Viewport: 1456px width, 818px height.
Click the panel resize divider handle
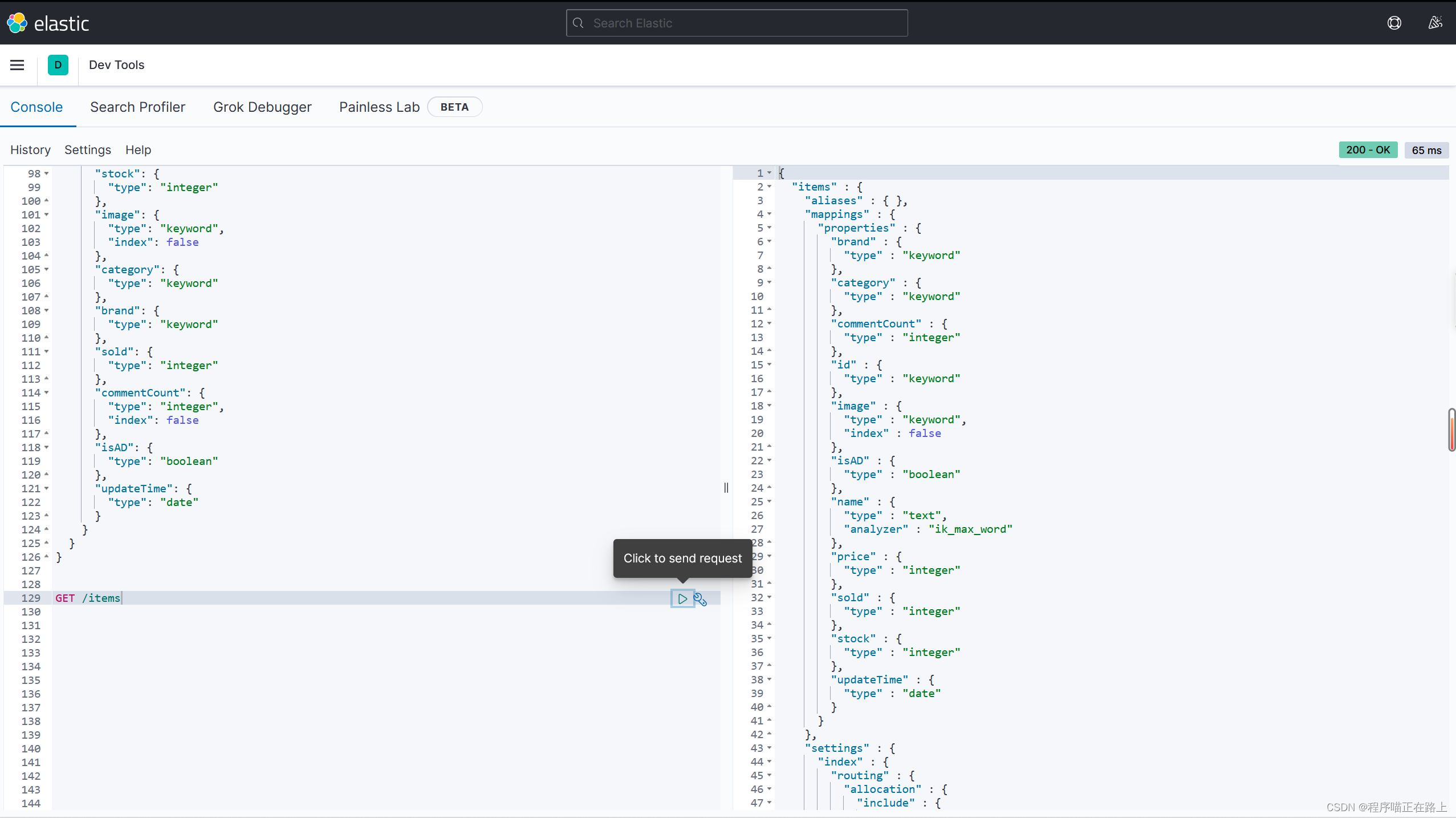click(x=726, y=488)
